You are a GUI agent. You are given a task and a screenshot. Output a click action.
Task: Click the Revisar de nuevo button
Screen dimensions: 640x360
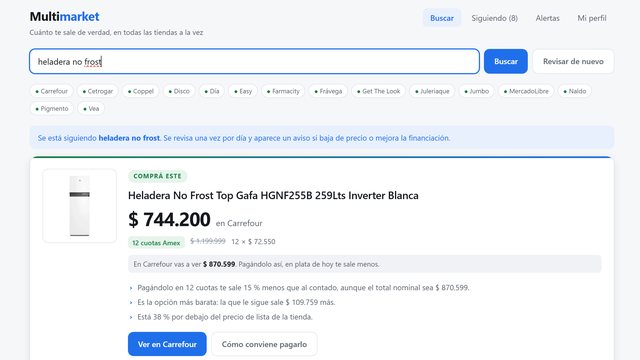pyautogui.click(x=573, y=61)
